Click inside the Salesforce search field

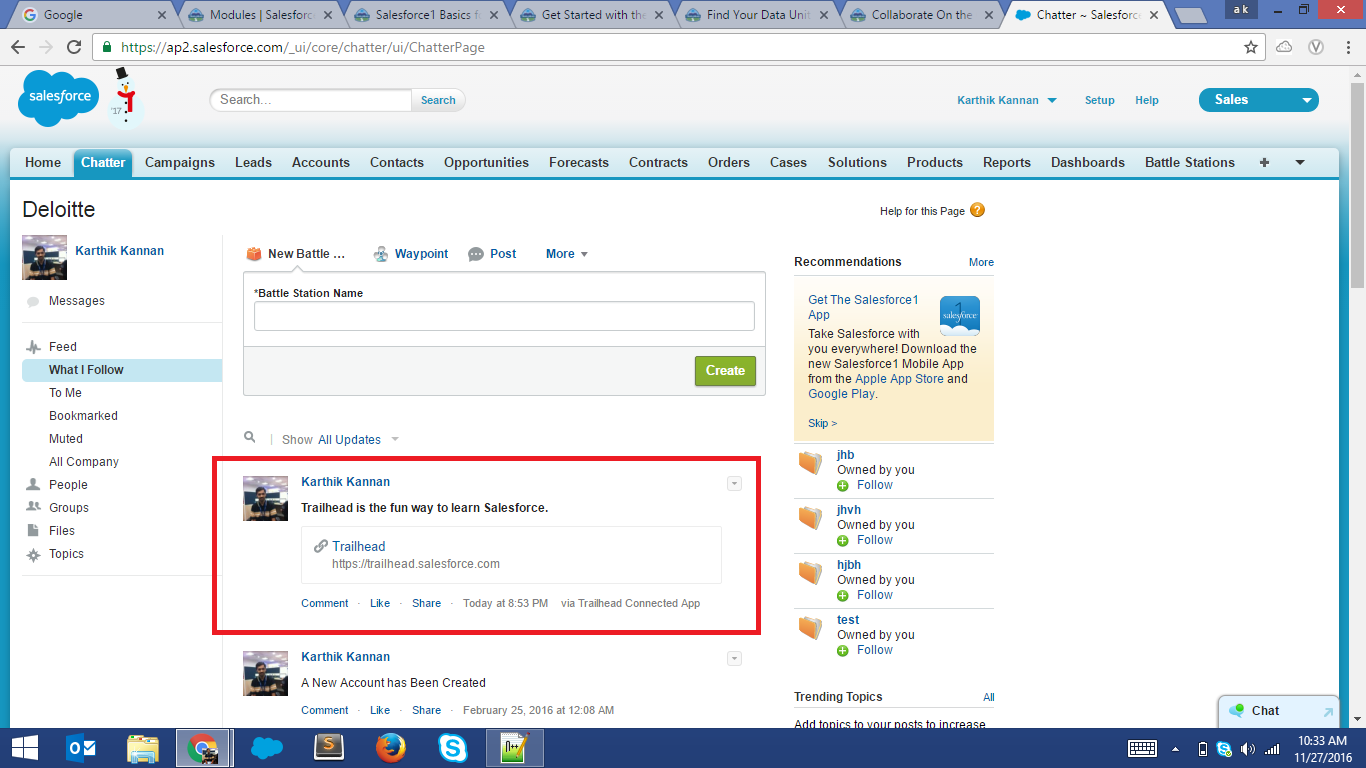(310, 100)
